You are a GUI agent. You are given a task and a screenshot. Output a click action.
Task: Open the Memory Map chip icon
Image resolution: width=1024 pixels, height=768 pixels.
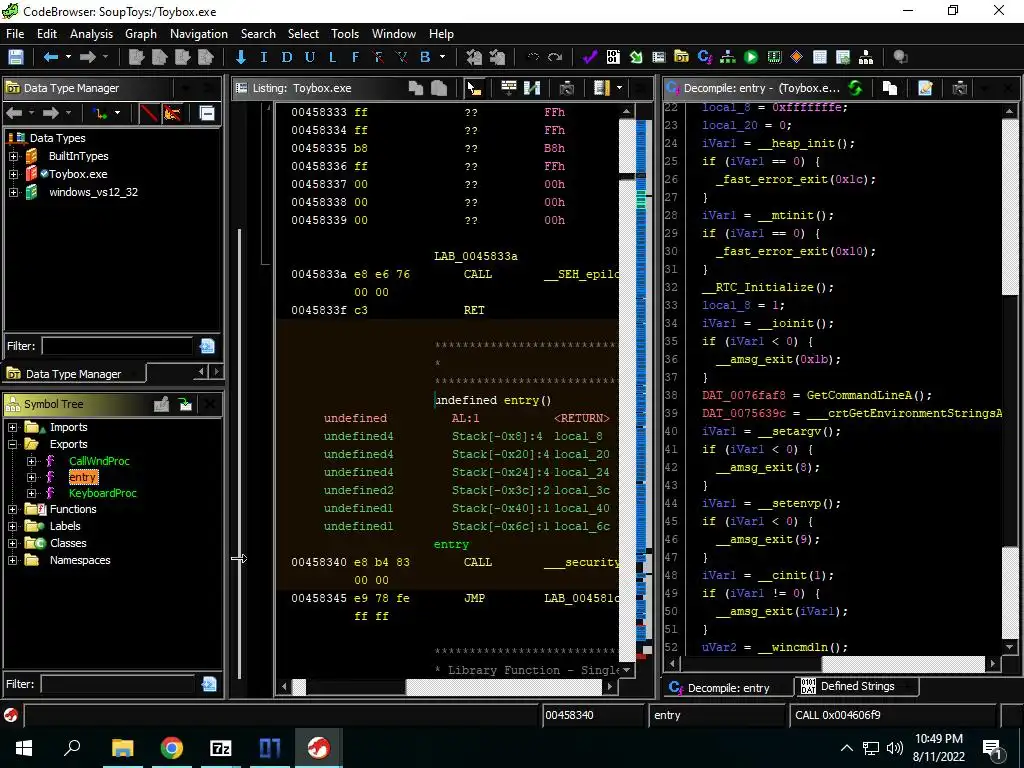[x=774, y=57]
